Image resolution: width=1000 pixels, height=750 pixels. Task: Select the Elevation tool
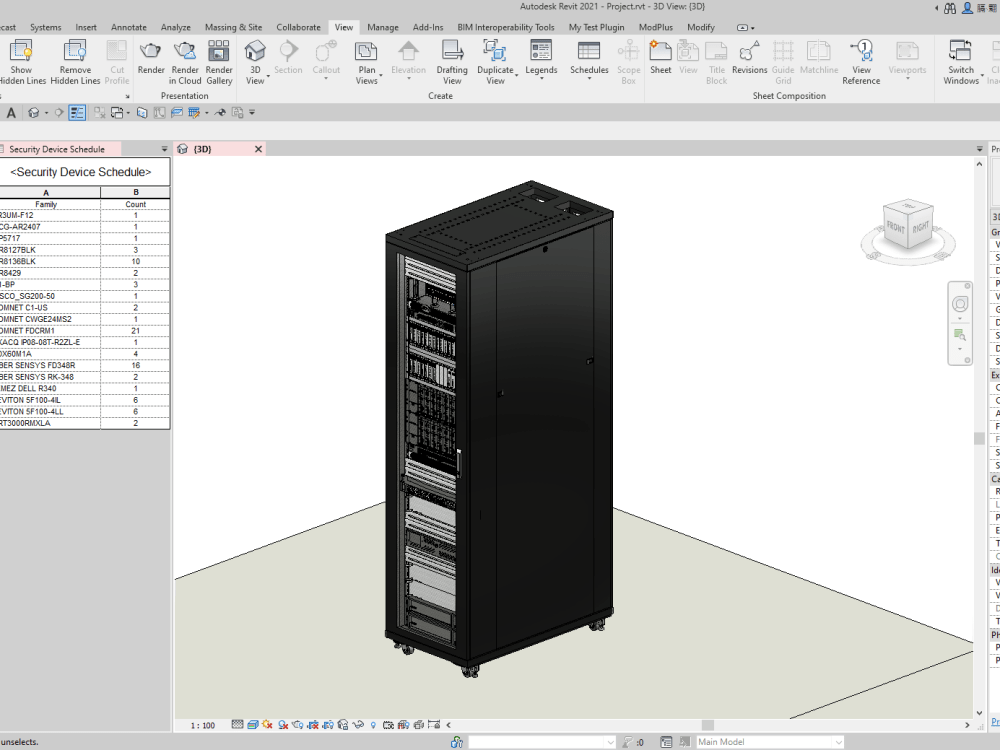pos(409,60)
